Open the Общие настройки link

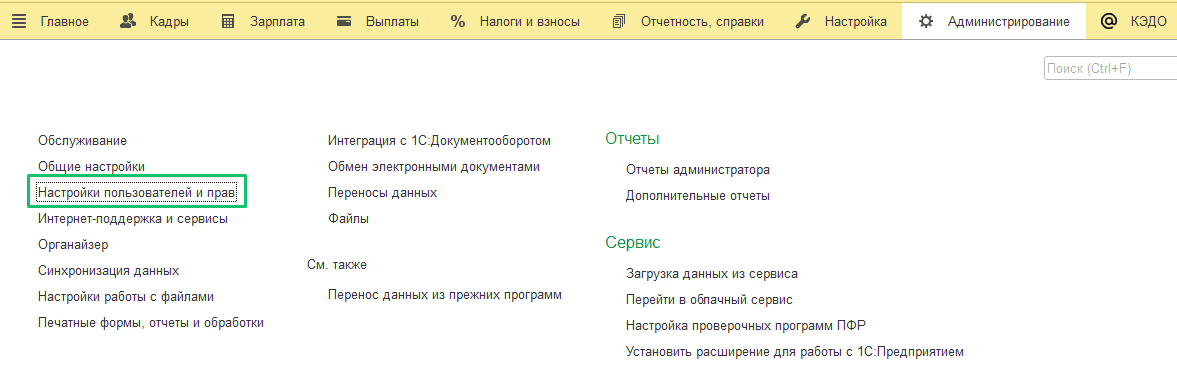[x=91, y=166]
